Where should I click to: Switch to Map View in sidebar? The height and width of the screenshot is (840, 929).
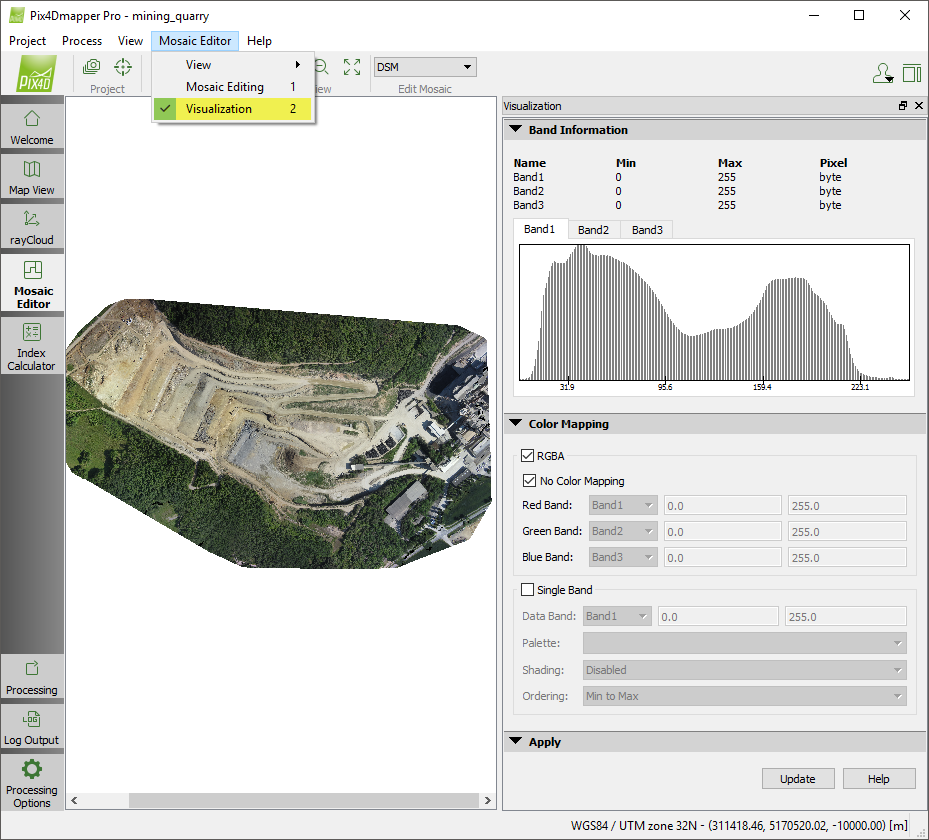click(32, 176)
